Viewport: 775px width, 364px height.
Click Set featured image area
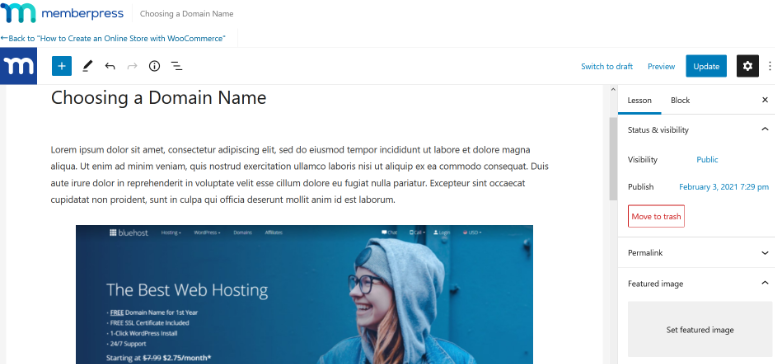pos(699,329)
